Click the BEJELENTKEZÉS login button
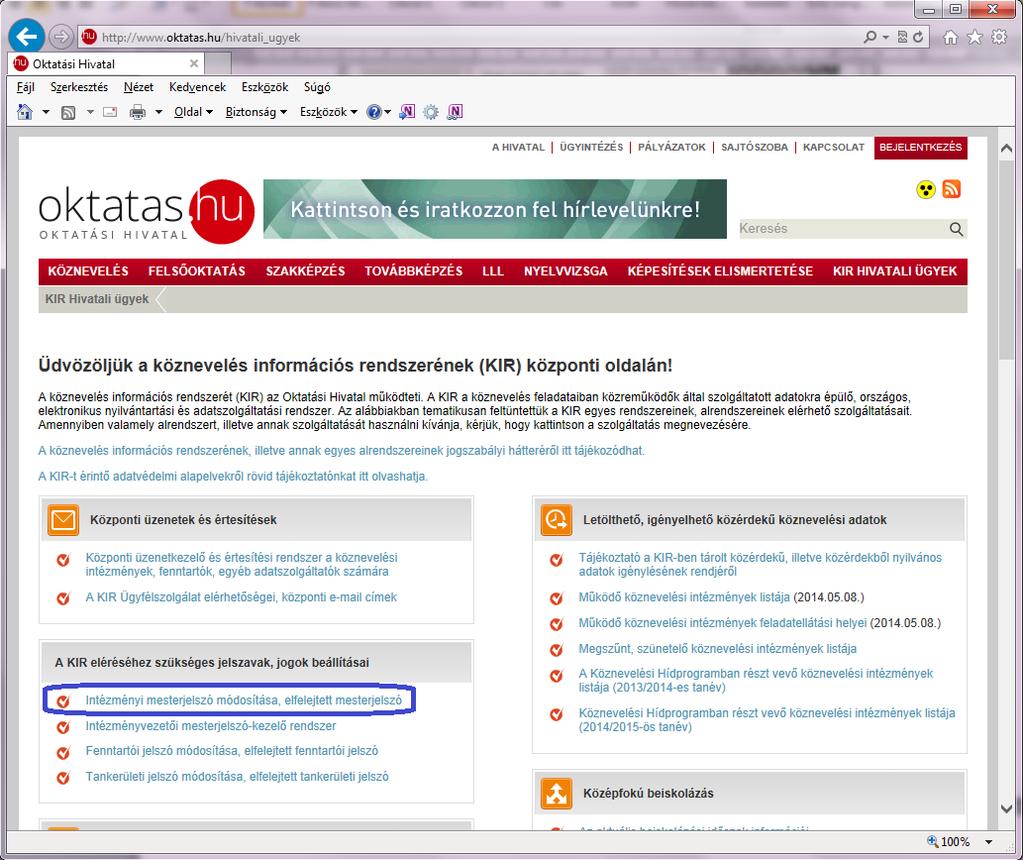Screen dimensions: 1023x860 (x=921, y=147)
